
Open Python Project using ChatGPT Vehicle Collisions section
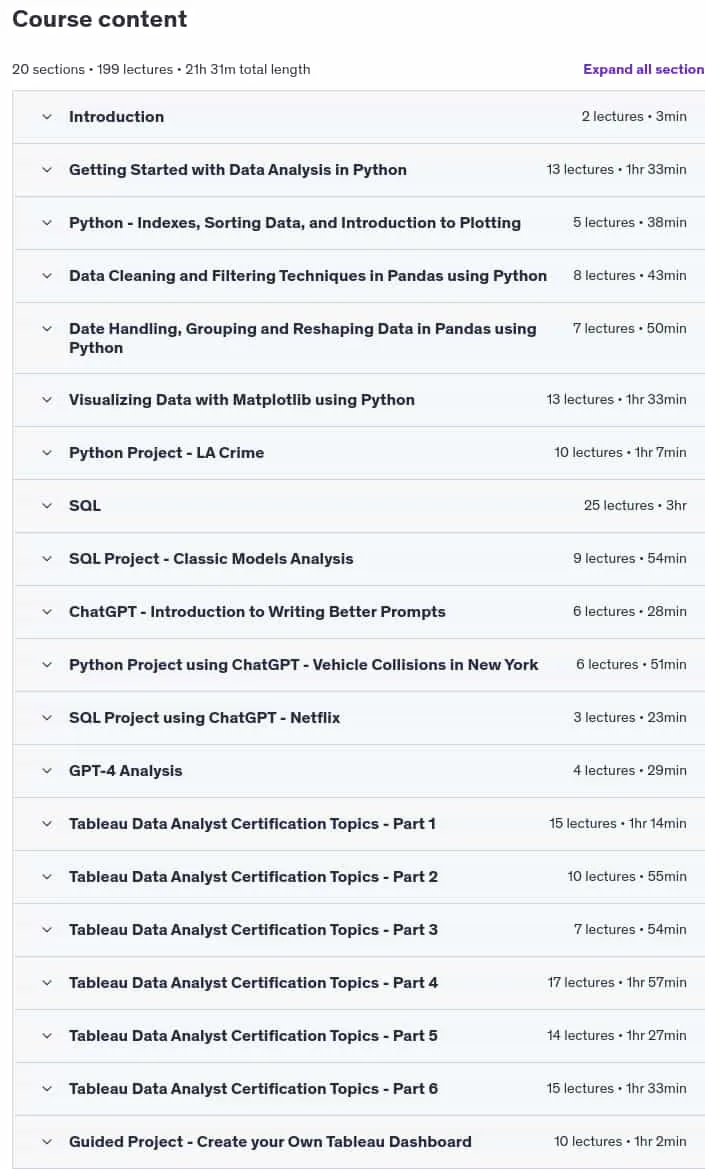click(359, 665)
